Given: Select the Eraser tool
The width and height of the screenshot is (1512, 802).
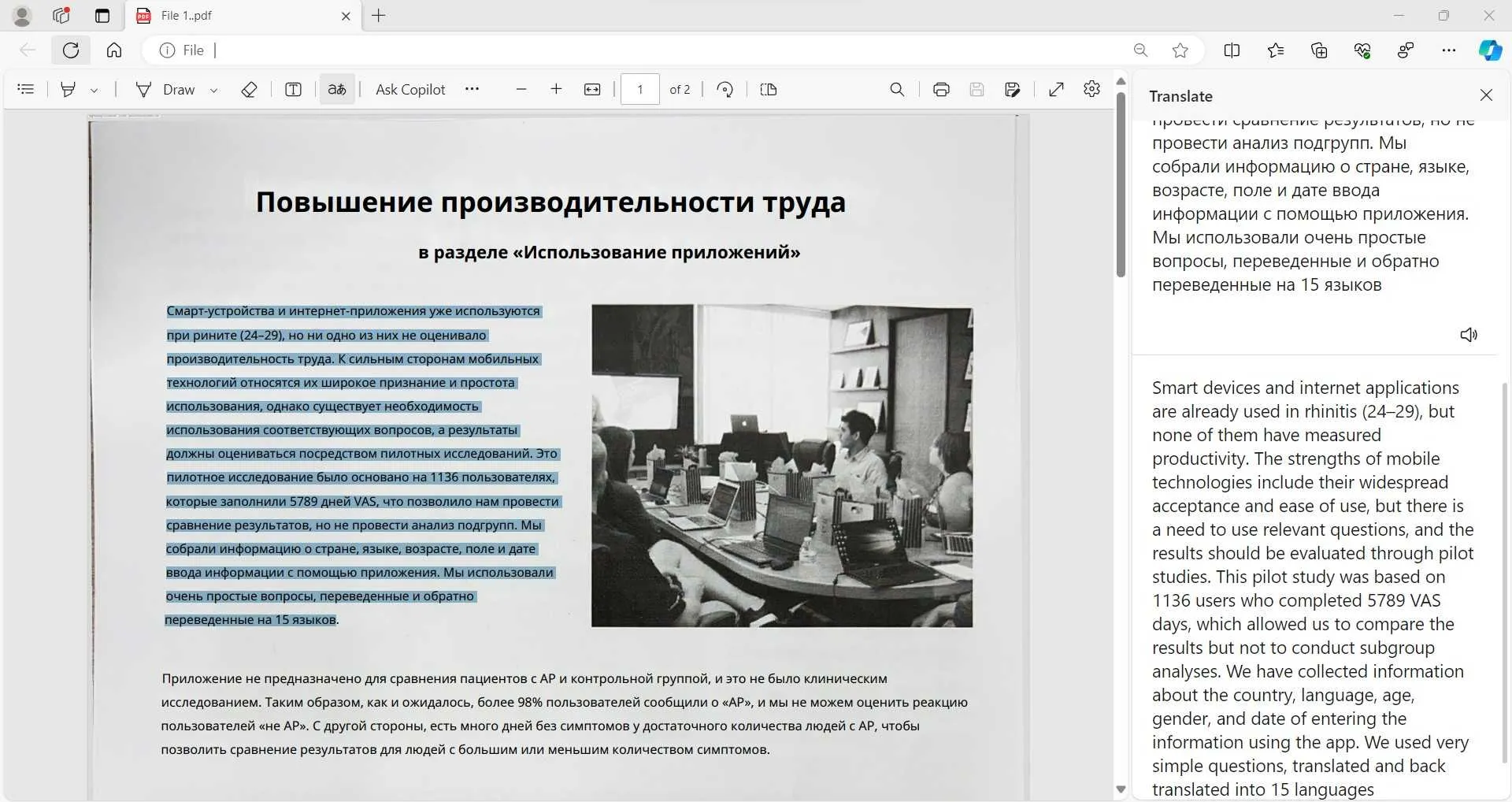Looking at the screenshot, I should [x=249, y=89].
